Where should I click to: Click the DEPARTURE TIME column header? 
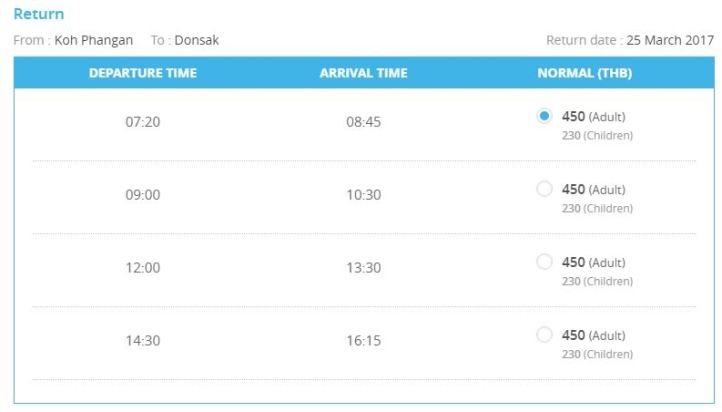(x=143, y=73)
